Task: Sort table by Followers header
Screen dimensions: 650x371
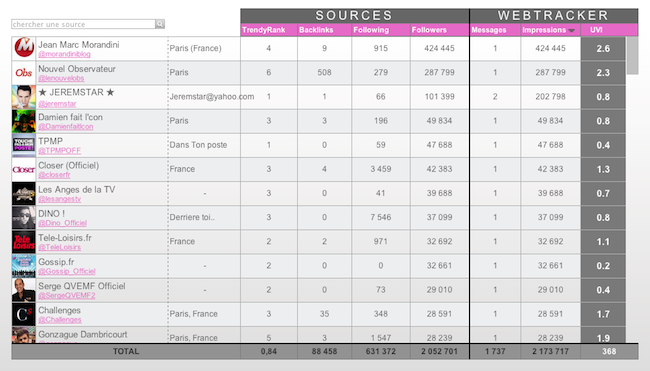Action: pyautogui.click(x=429, y=30)
